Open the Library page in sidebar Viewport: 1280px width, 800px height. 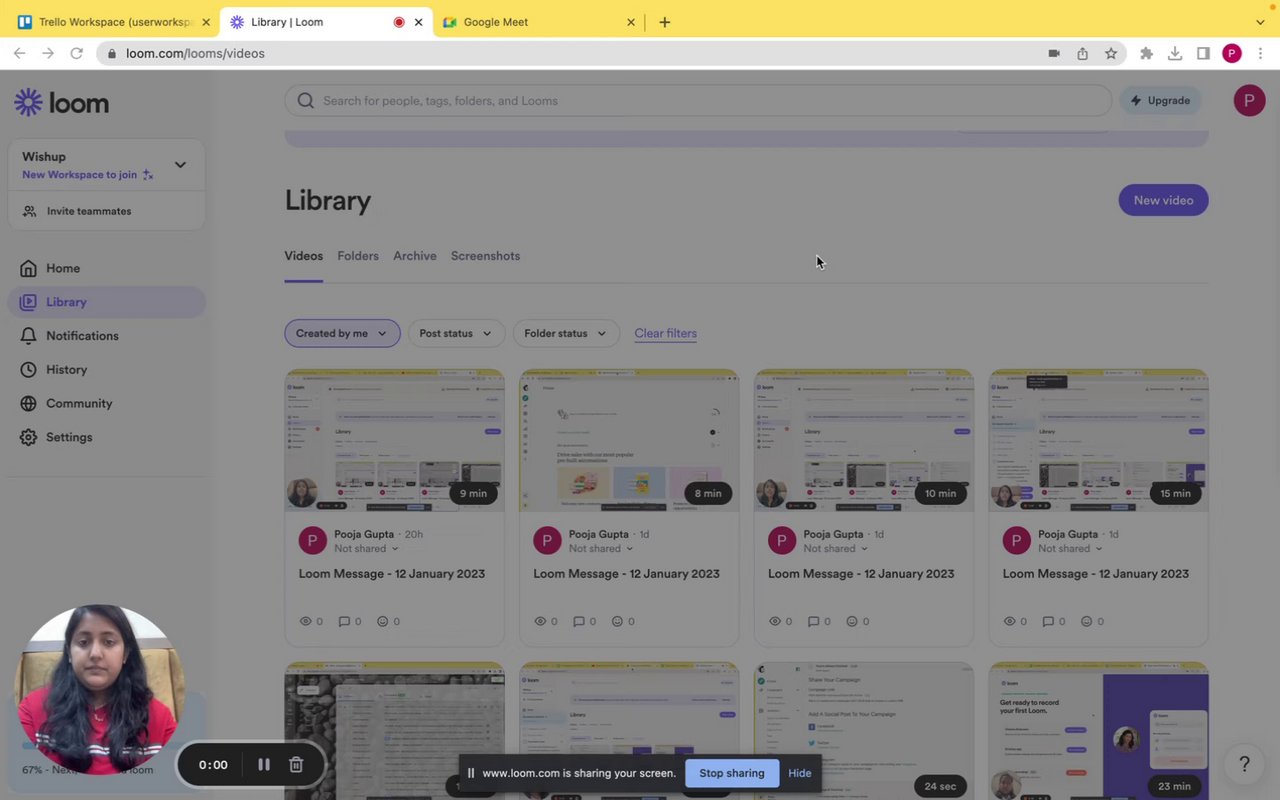[107, 302]
